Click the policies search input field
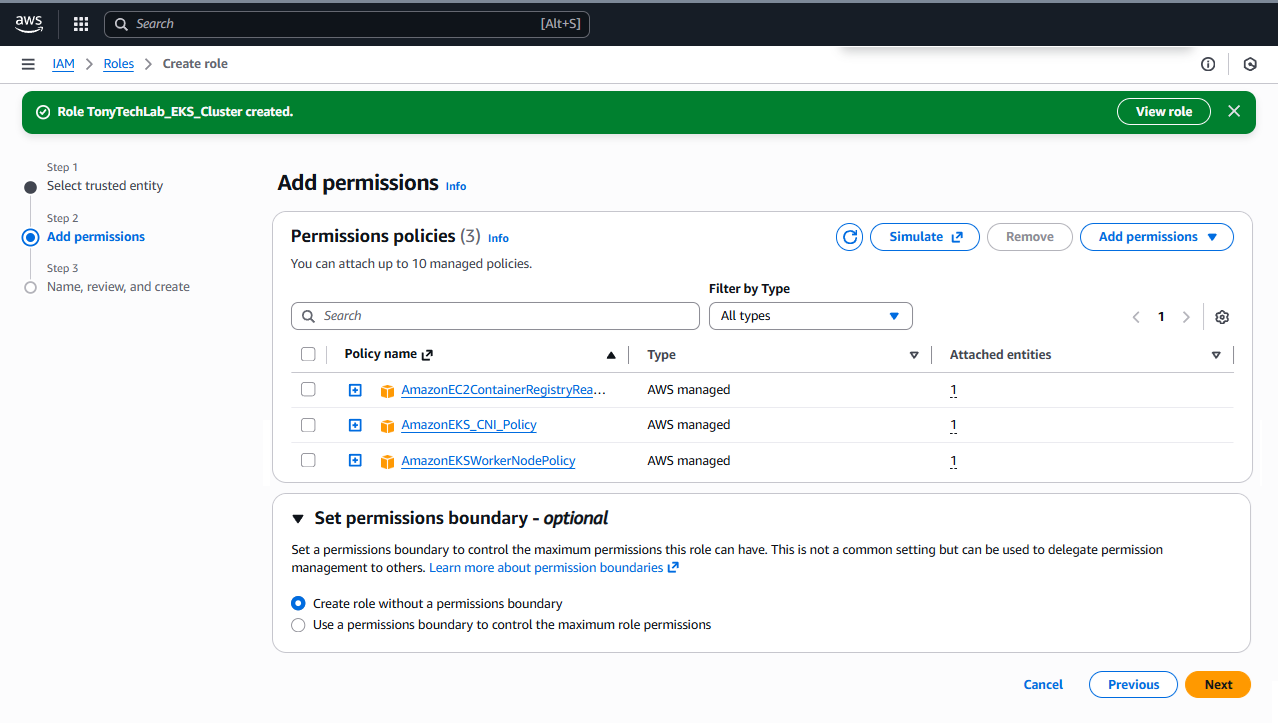Image resolution: width=1278 pixels, height=723 pixels. click(x=495, y=316)
